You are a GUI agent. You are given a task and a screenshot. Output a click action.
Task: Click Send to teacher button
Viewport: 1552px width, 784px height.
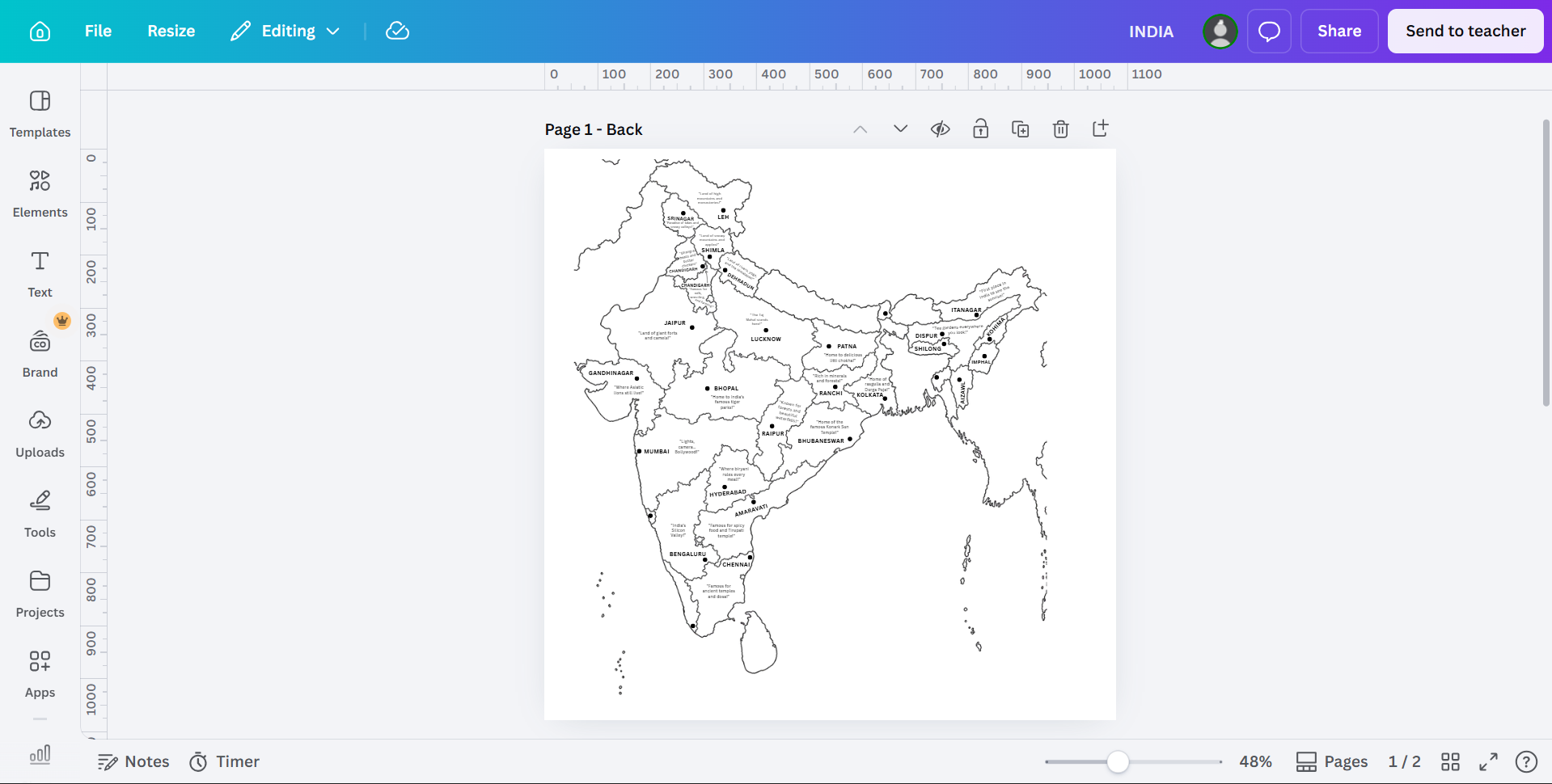tap(1465, 32)
